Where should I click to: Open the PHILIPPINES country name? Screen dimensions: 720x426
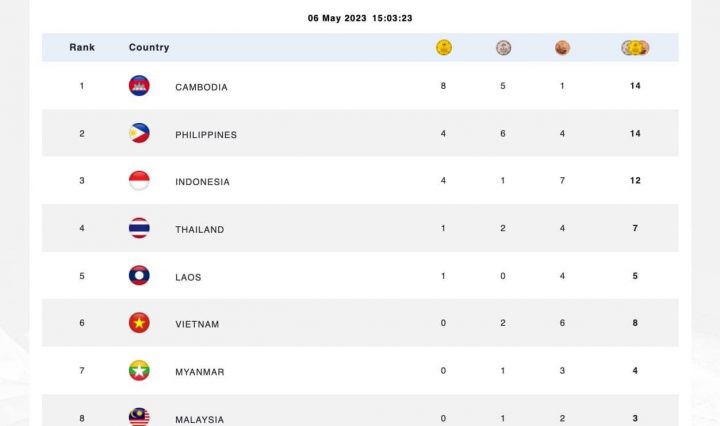pyautogui.click(x=206, y=134)
